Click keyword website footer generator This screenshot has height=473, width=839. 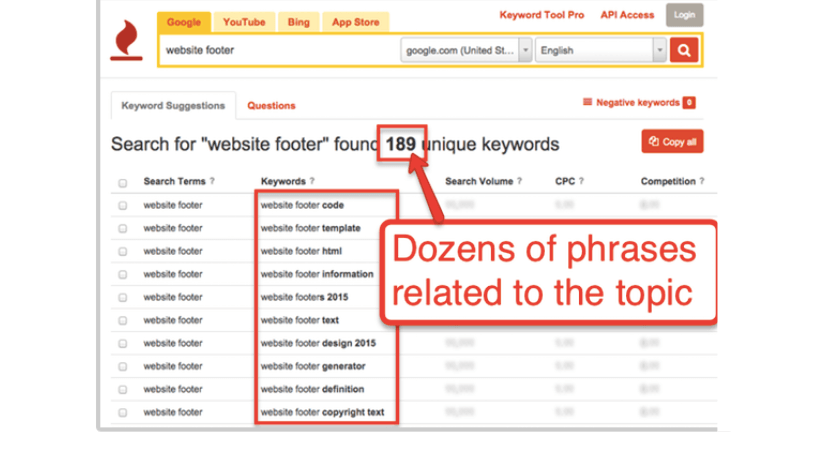(x=313, y=366)
